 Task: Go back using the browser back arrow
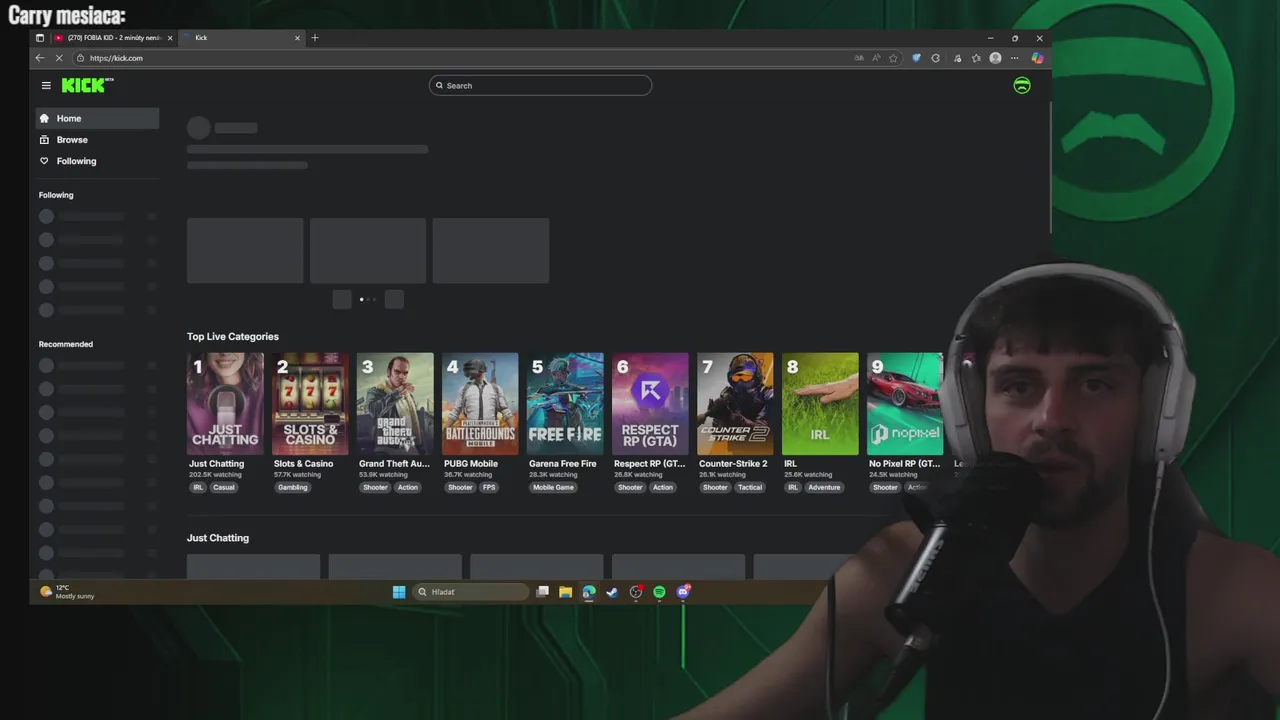pyautogui.click(x=40, y=58)
